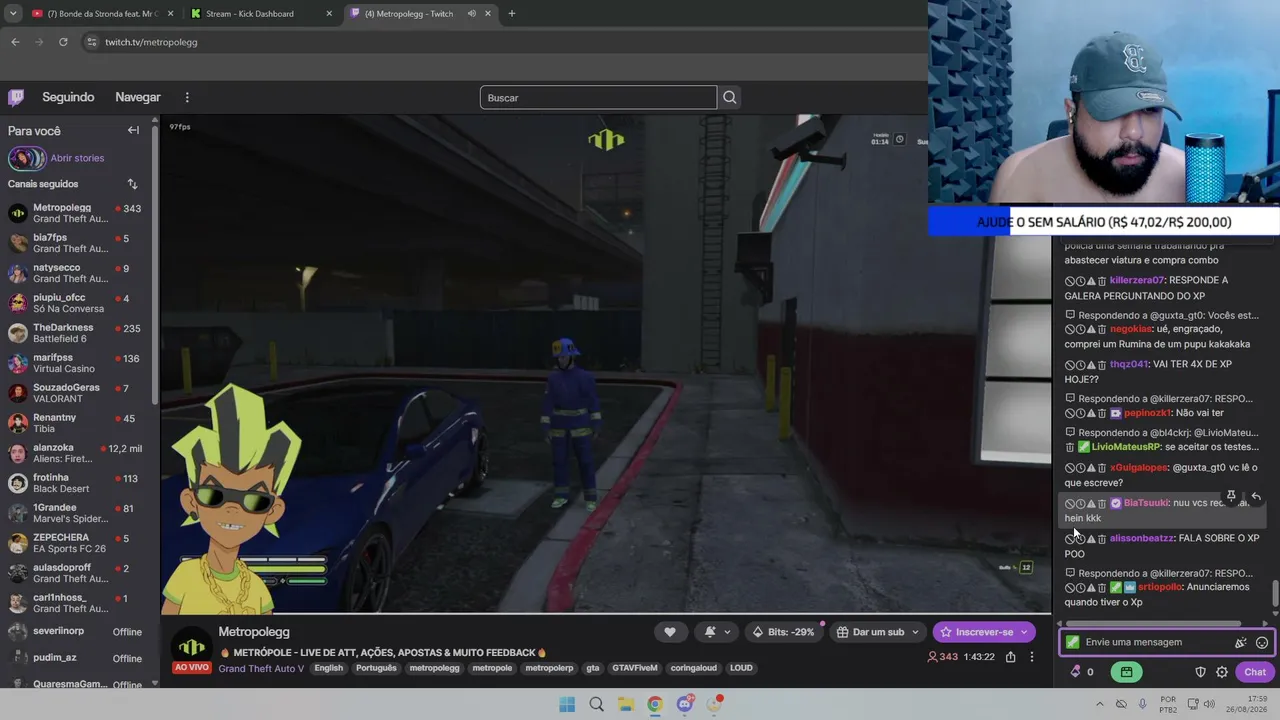Reload the browser page
The height and width of the screenshot is (720, 1280).
[x=63, y=42]
